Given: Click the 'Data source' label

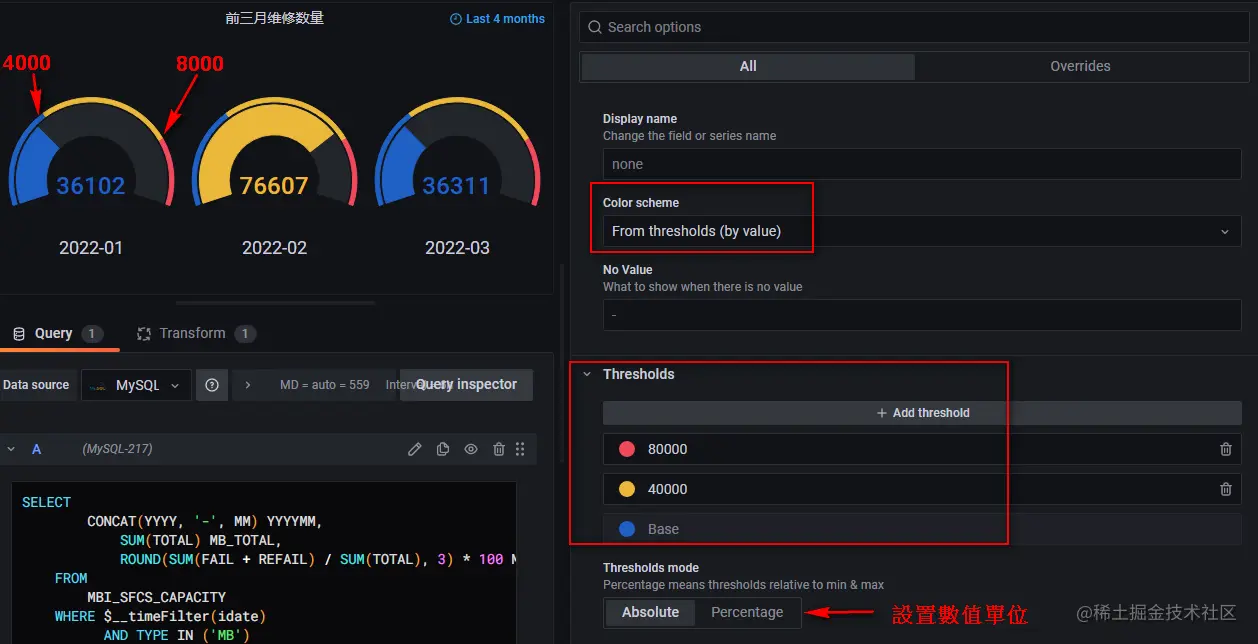Looking at the screenshot, I should [36, 385].
